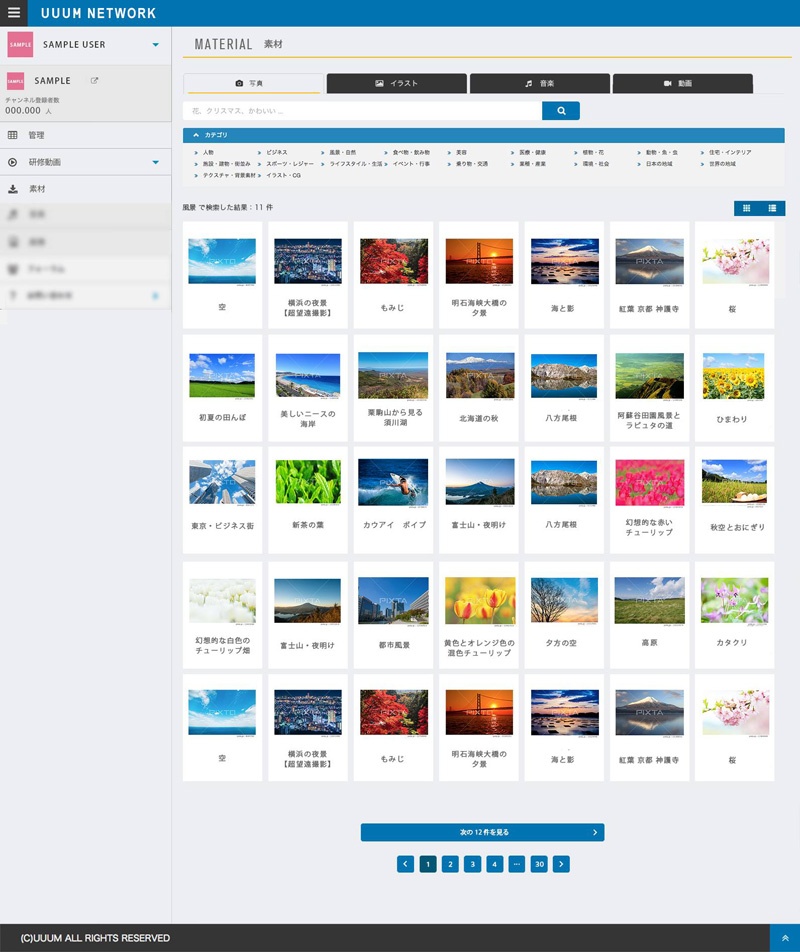Click the external link icon beside SAMPLE
Viewport: 800px width, 952px height.
pos(95,81)
